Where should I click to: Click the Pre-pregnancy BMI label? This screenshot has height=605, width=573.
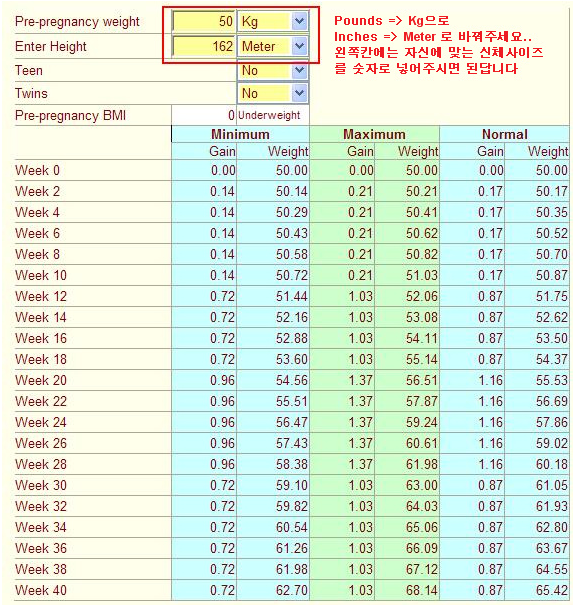(70, 115)
